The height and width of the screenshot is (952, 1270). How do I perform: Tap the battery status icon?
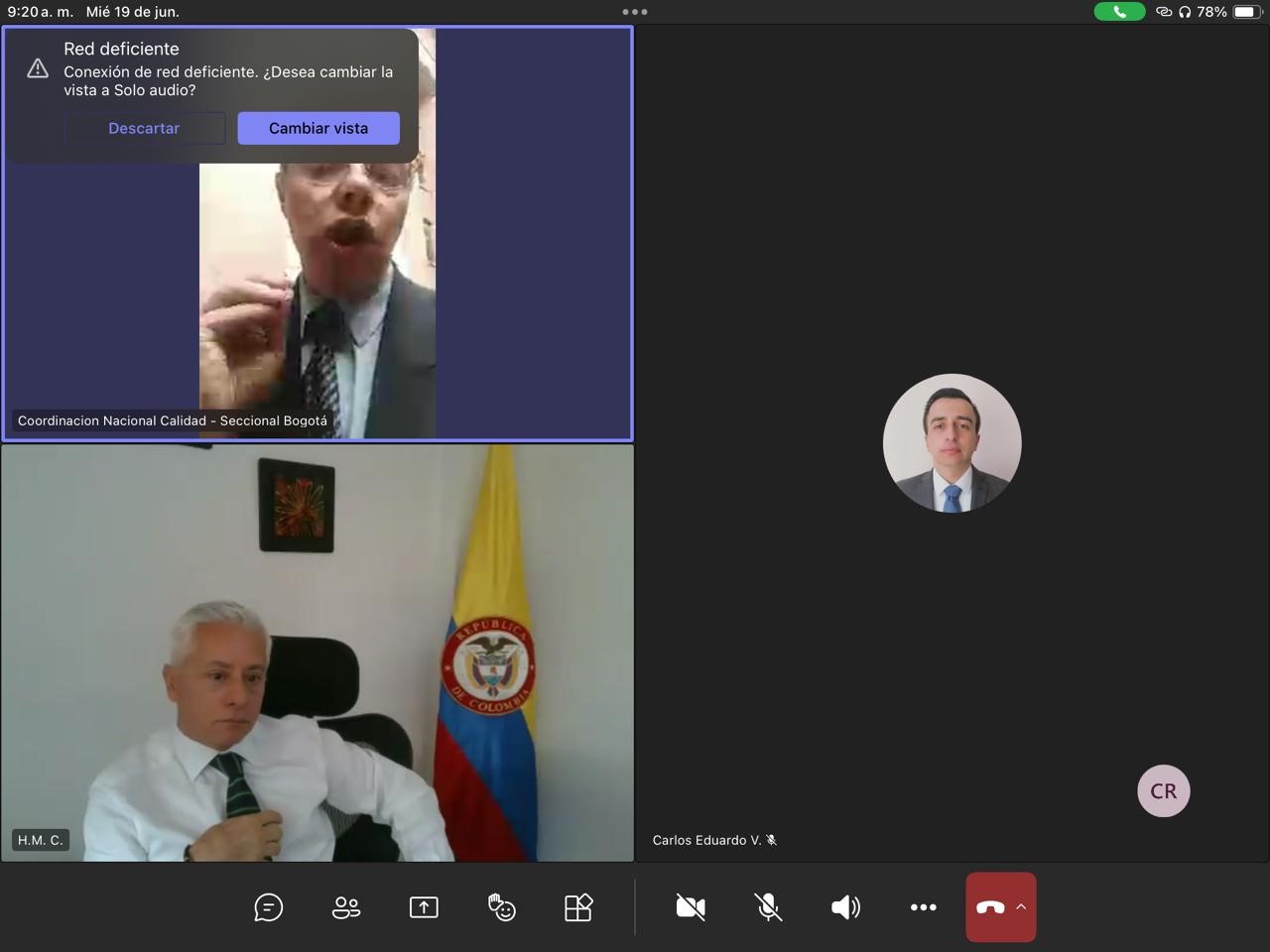tap(1246, 12)
